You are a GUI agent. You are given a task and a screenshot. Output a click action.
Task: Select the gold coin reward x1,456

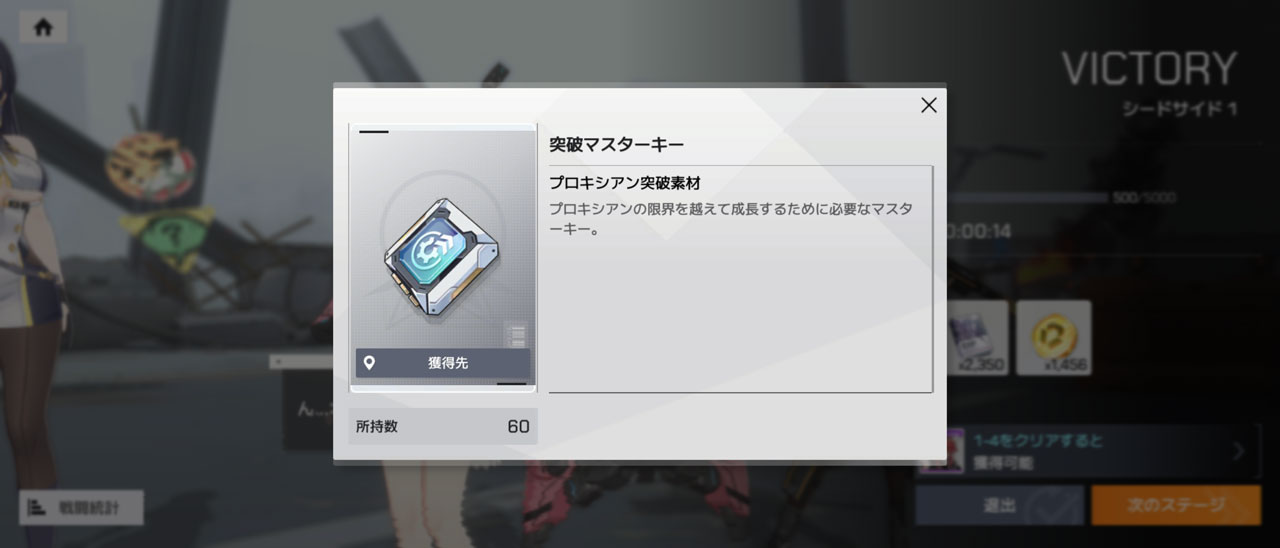1054,338
